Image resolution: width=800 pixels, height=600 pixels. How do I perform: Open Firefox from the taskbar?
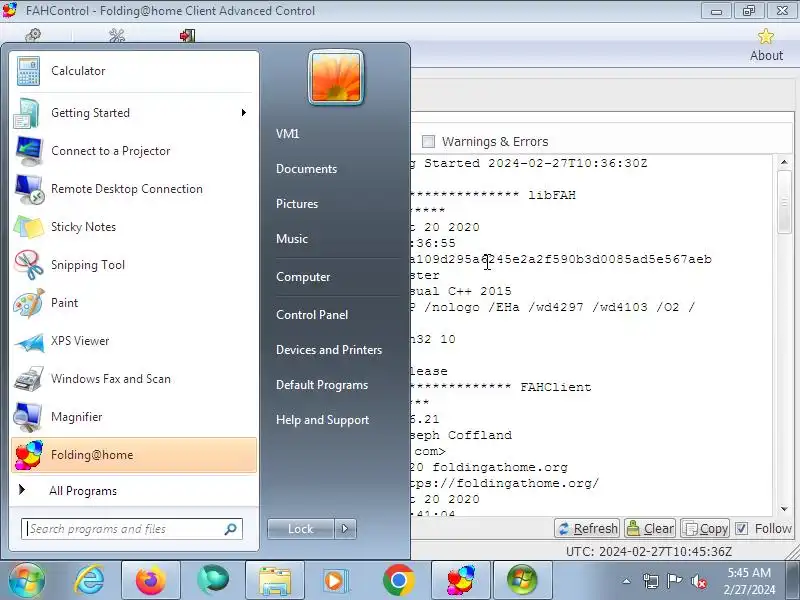click(151, 580)
